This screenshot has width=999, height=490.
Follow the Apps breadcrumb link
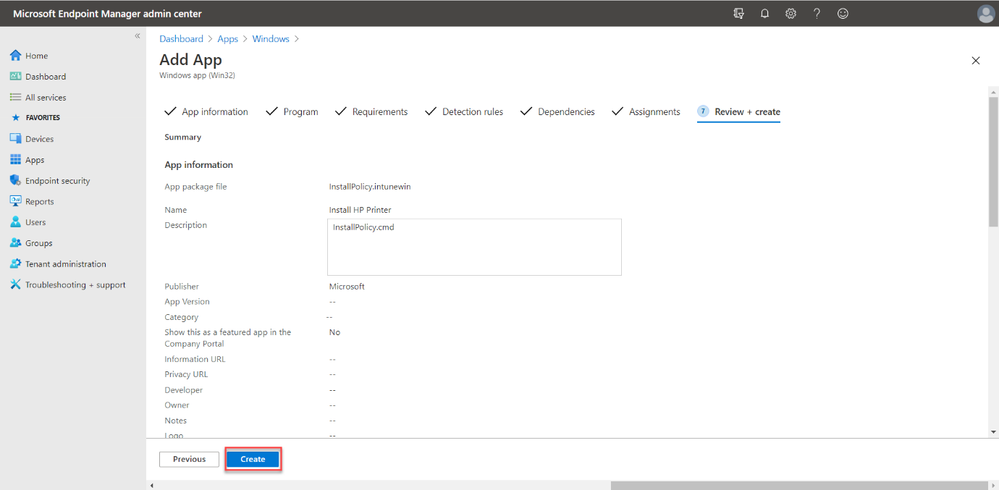[x=227, y=39]
